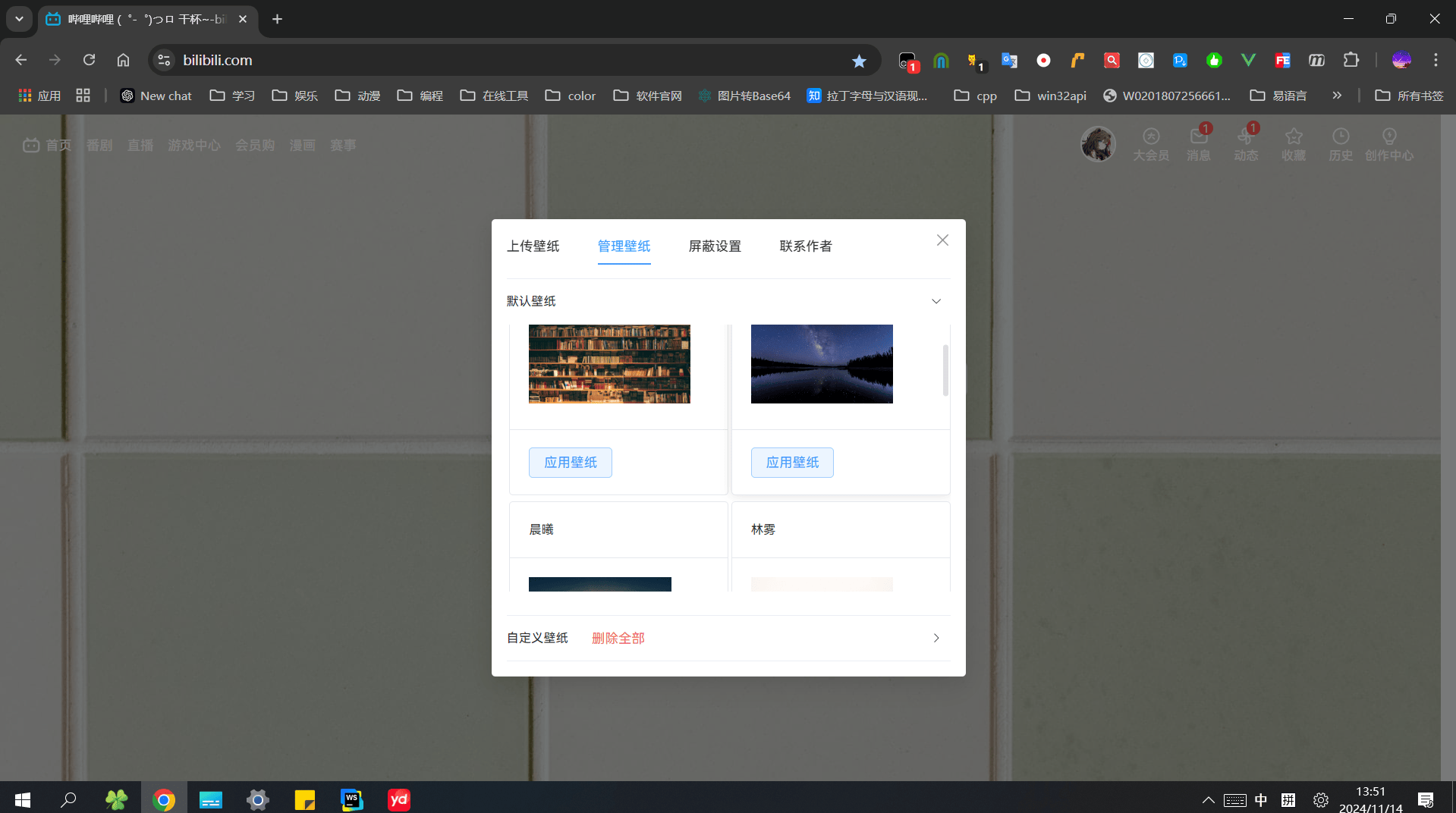Apply the bookshelf wallpaper with 应用壁纸

571,463
